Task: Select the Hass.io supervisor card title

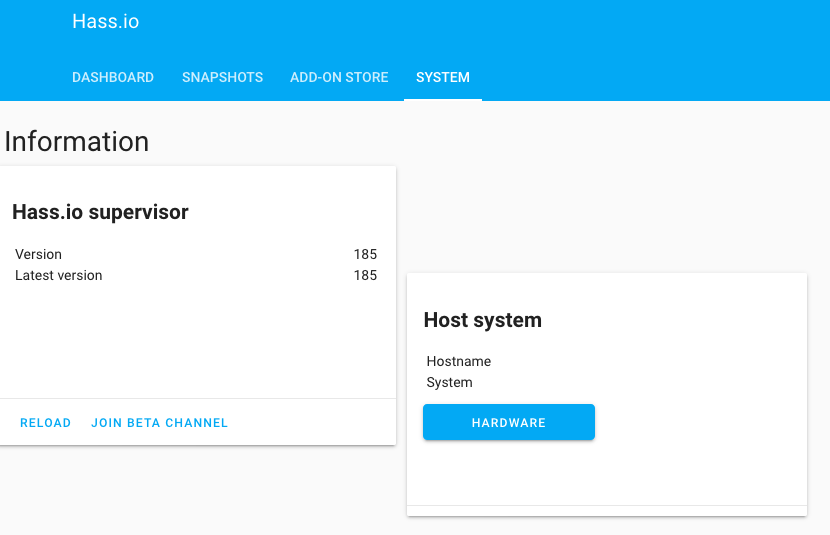Action: pyautogui.click(x=101, y=212)
